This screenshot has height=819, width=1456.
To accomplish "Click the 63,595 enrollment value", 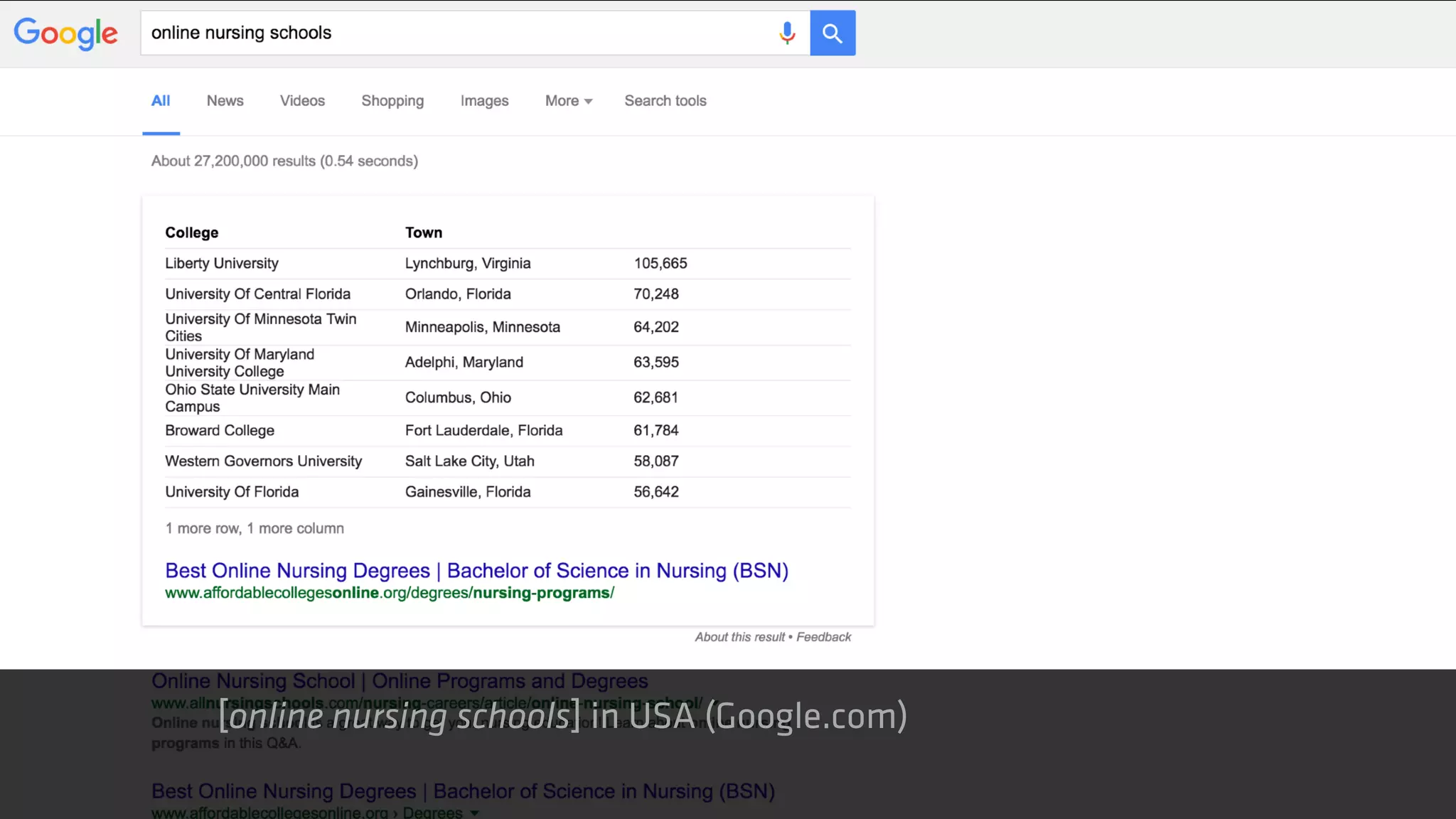I will click(x=656, y=362).
